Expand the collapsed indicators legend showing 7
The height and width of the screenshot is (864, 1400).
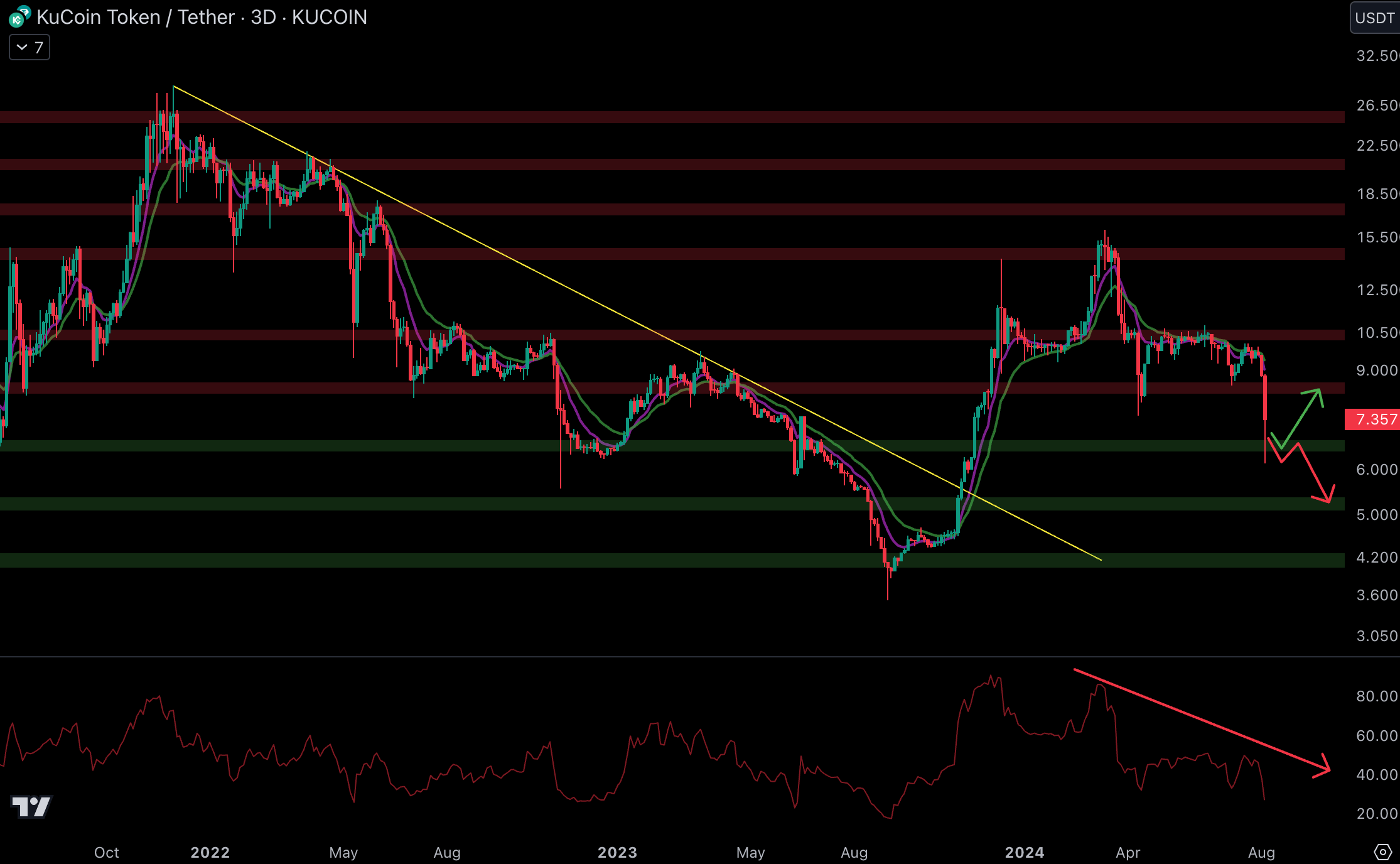click(x=29, y=48)
